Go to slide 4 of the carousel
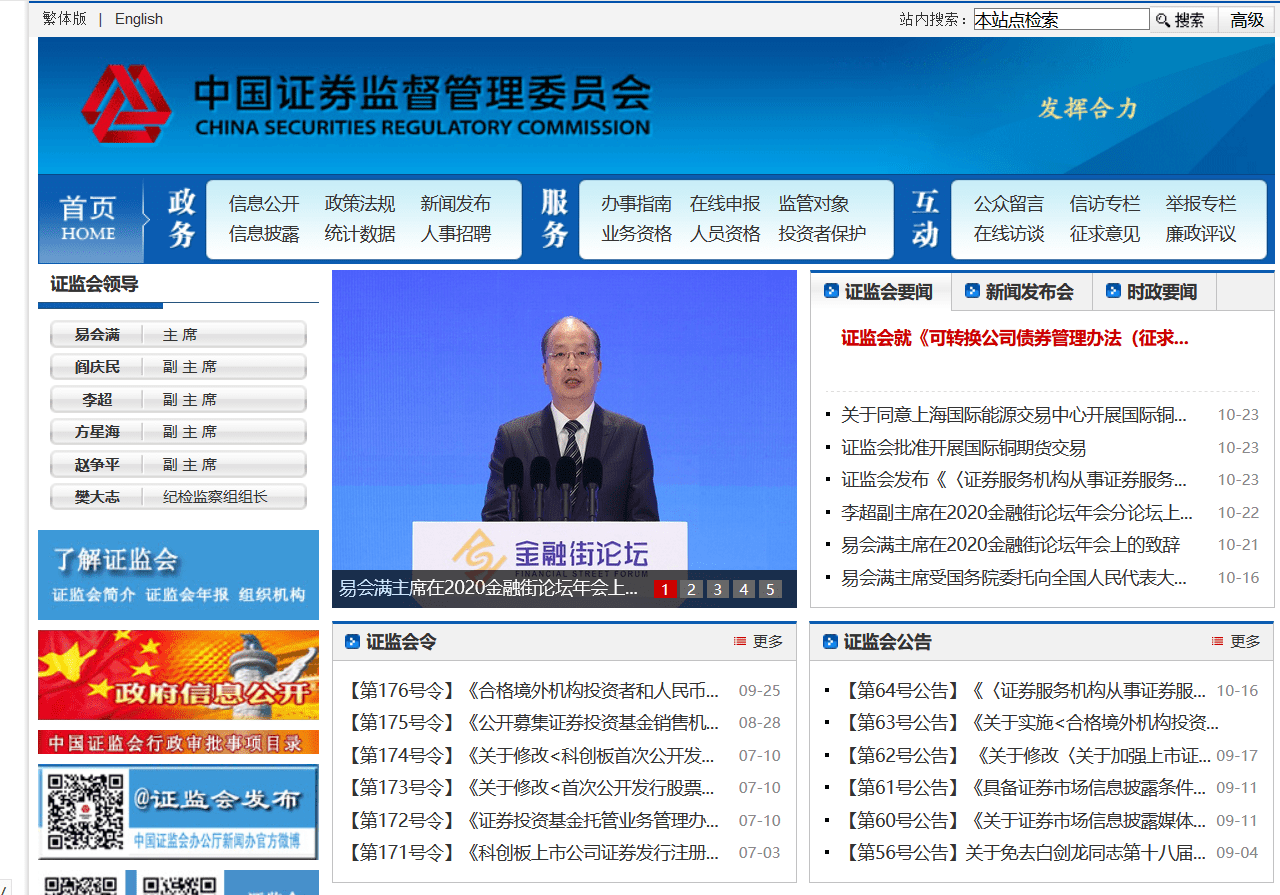The width and height of the screenshot is (1280, 895). tap(743, 589)
